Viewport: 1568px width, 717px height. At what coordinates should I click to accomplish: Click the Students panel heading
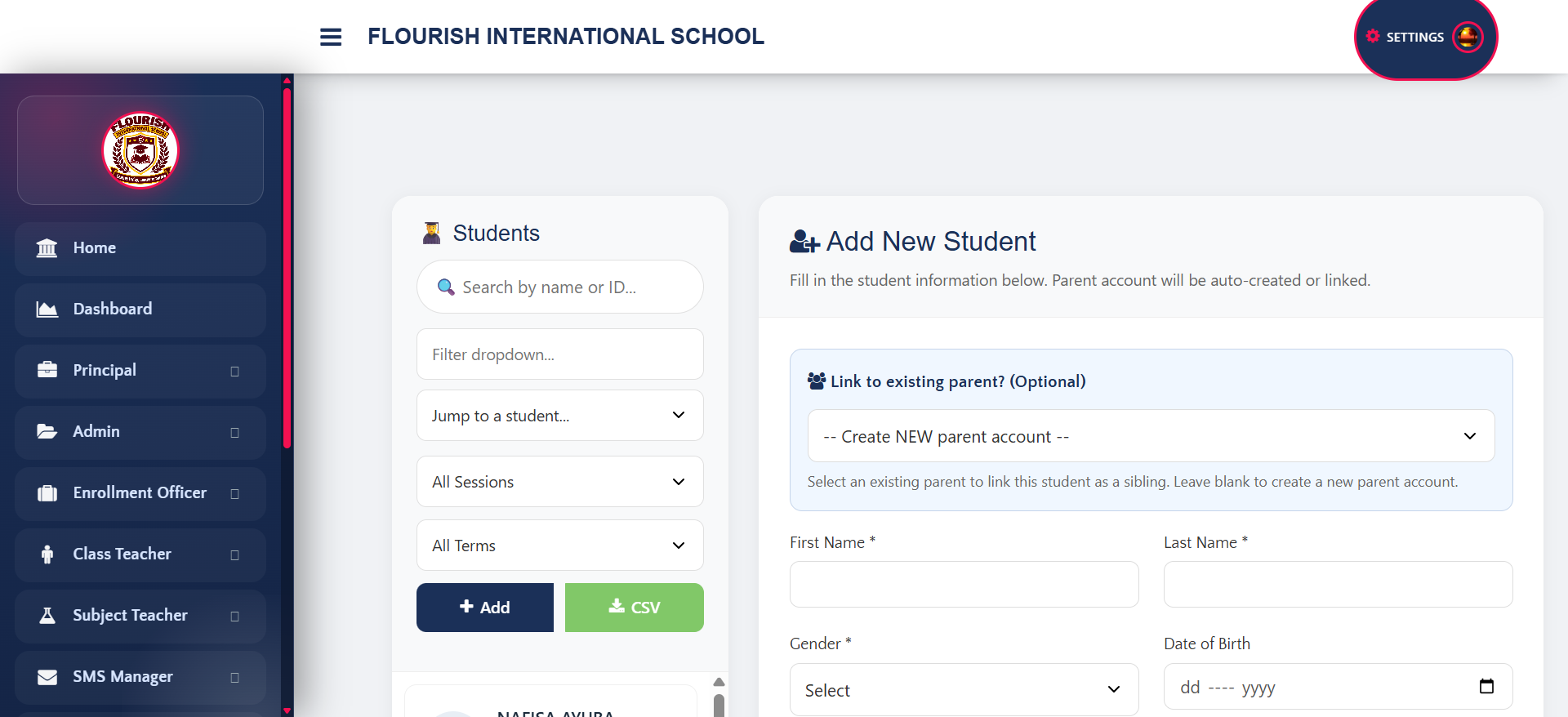coord(497,233)
